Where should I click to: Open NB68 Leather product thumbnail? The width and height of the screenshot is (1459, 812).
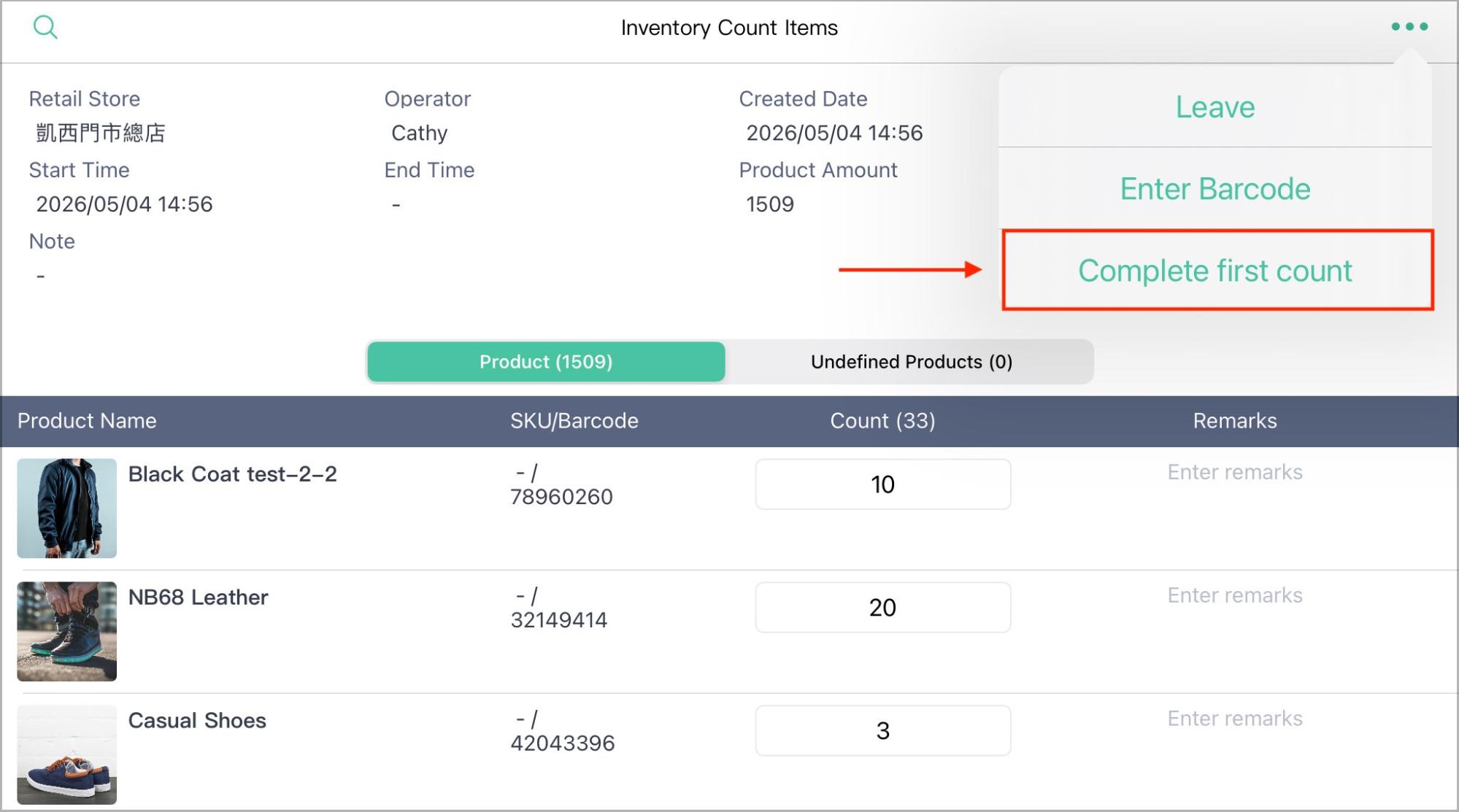click(67, 632)
